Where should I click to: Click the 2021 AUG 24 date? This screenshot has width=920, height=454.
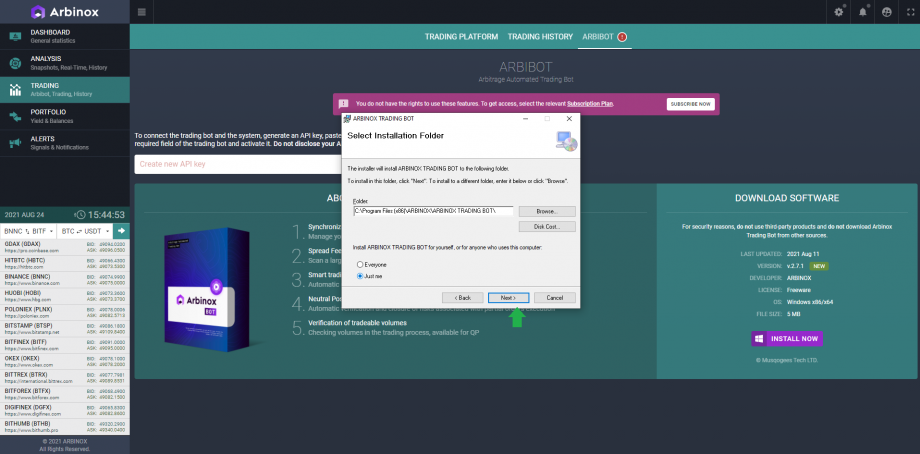pos(24,215)
